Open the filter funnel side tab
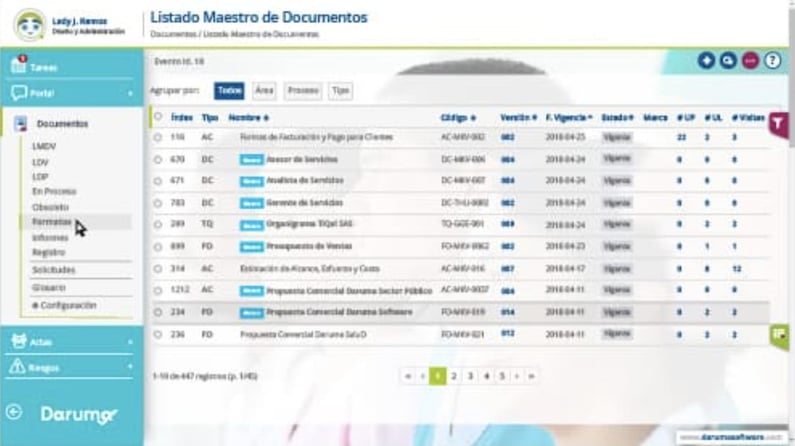The width and height of the screenshot is (795, 446). (778, 124)
